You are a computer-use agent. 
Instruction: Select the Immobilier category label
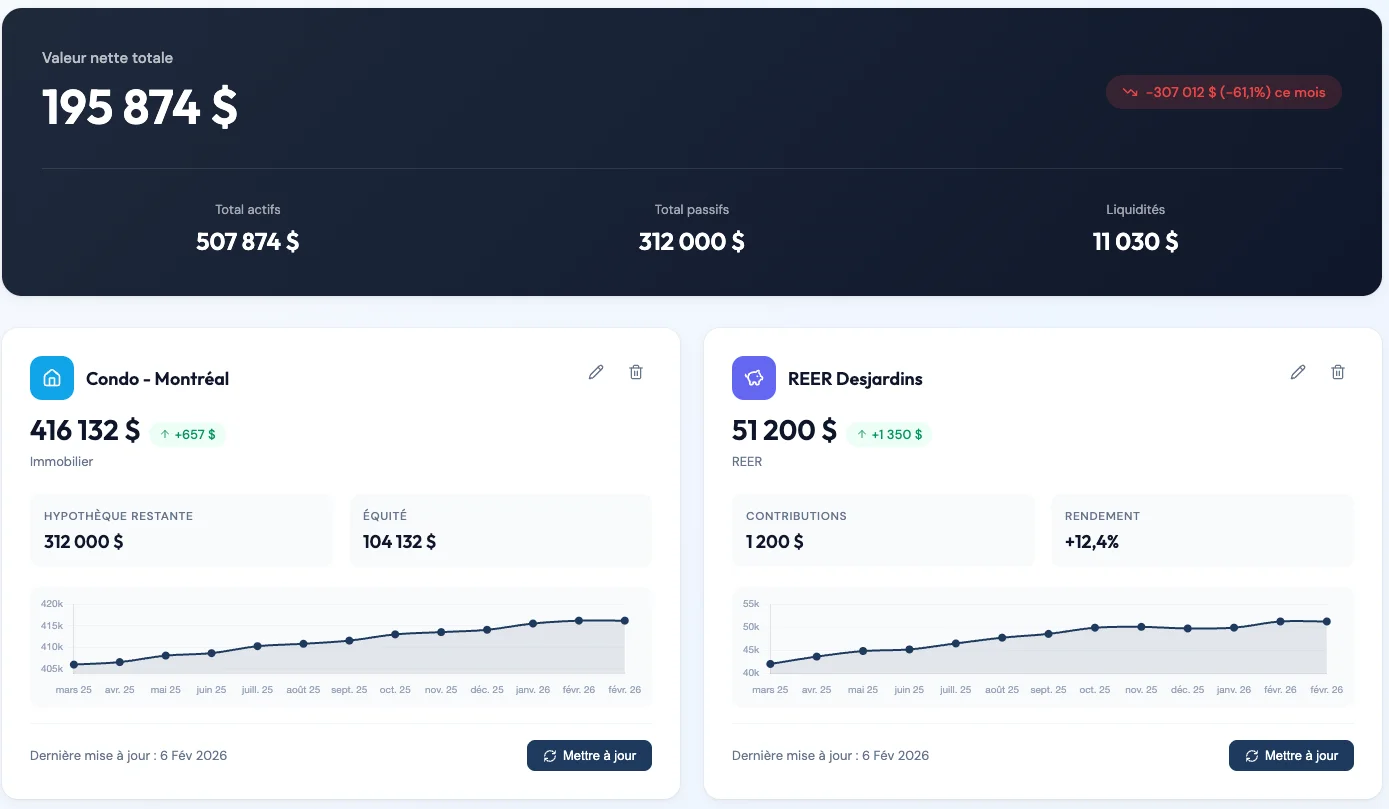tap(61, 461)
